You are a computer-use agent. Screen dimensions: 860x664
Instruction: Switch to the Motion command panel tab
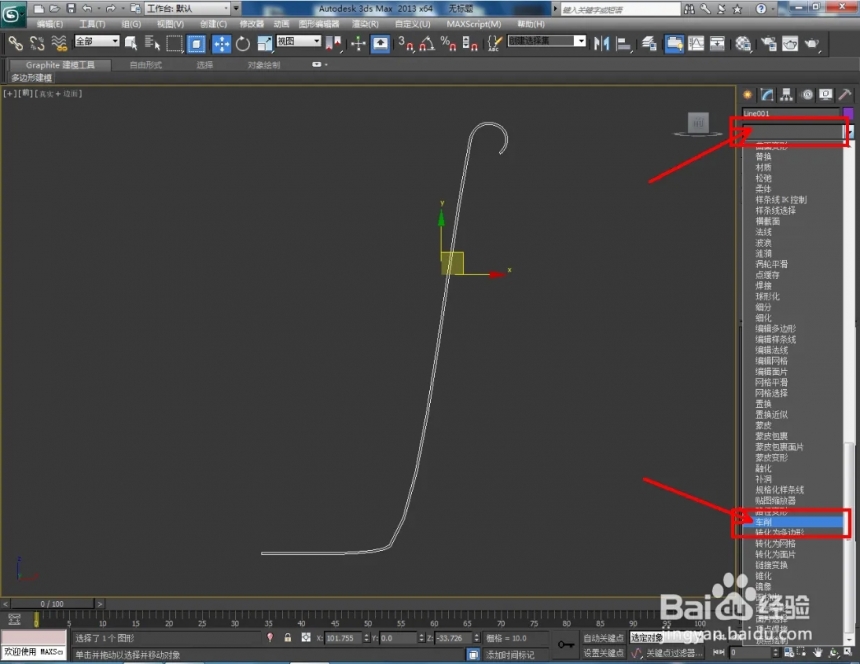tap(807, 95)
